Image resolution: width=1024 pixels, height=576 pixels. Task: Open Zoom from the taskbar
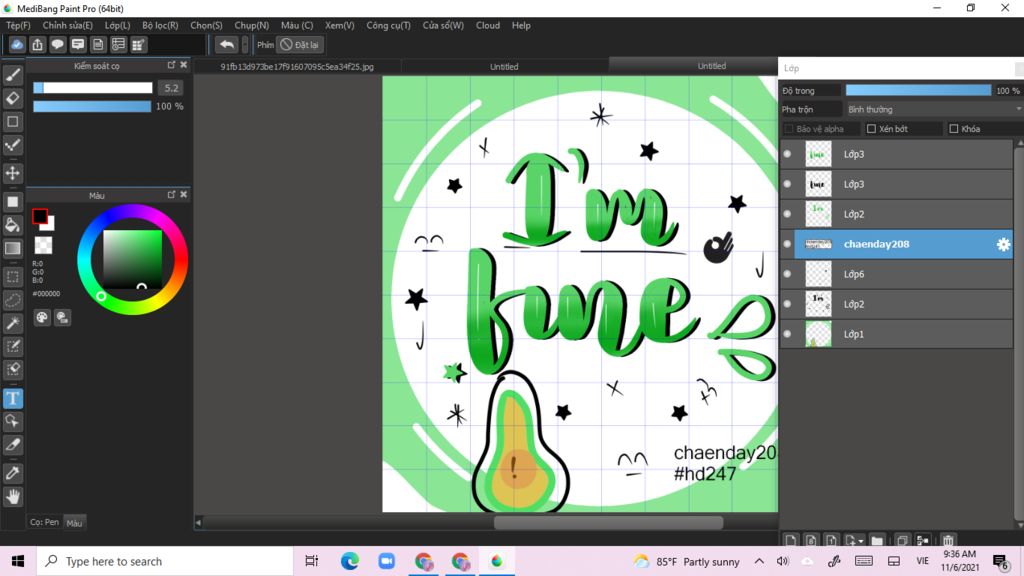[387, 561]
